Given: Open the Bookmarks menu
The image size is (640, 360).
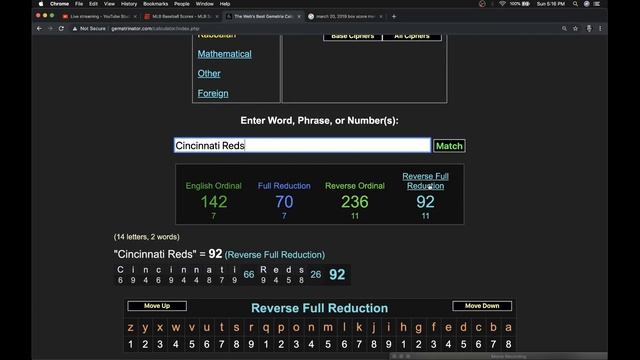Looking at the screenshot, I should click(x=156, y=4).
